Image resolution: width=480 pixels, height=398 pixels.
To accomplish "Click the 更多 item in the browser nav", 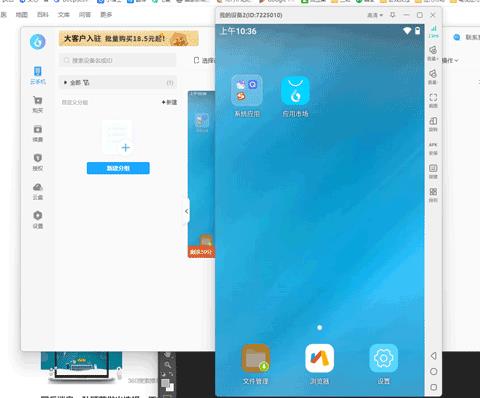I will point(106,15).
